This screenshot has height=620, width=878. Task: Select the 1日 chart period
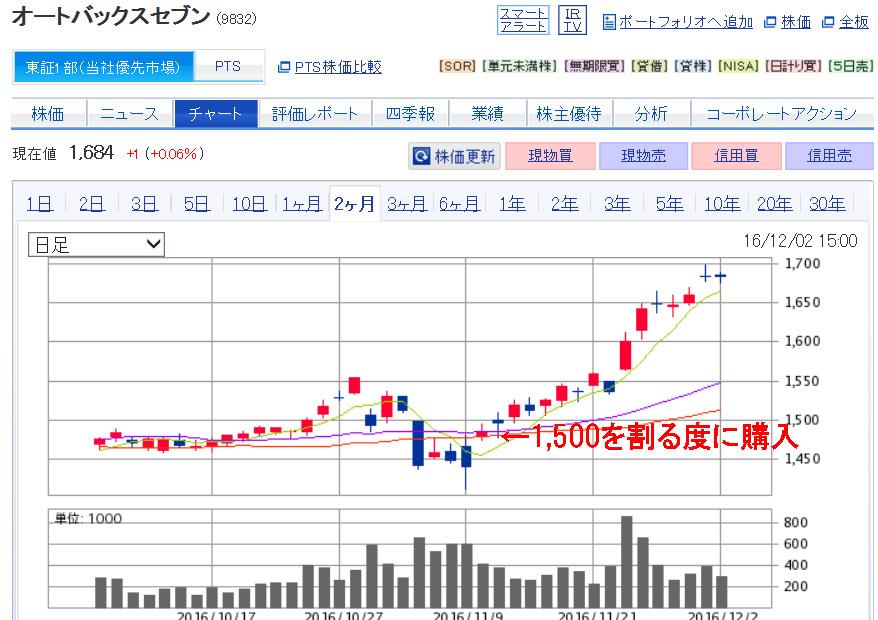pos(39,204)
